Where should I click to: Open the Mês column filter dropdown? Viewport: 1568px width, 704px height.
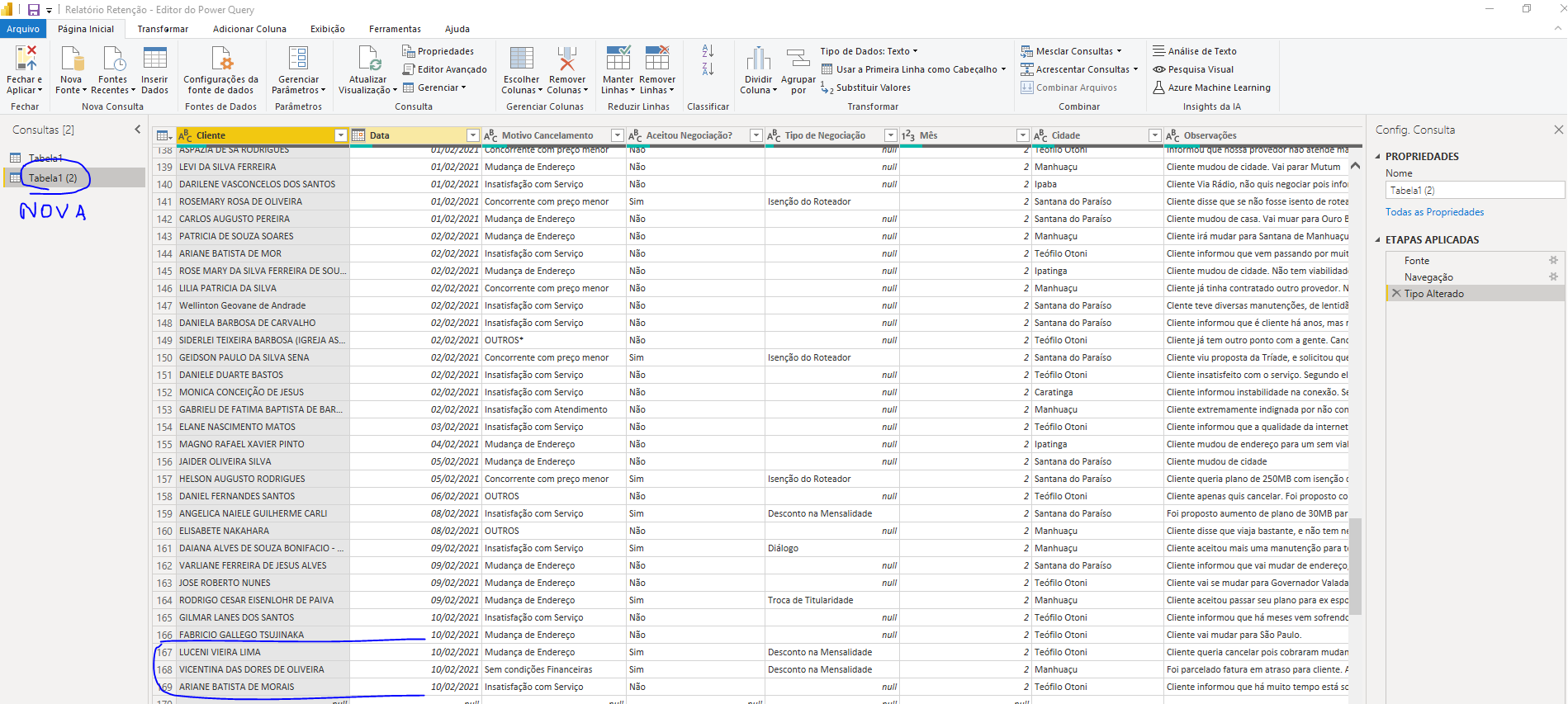tap(1022, 135)
